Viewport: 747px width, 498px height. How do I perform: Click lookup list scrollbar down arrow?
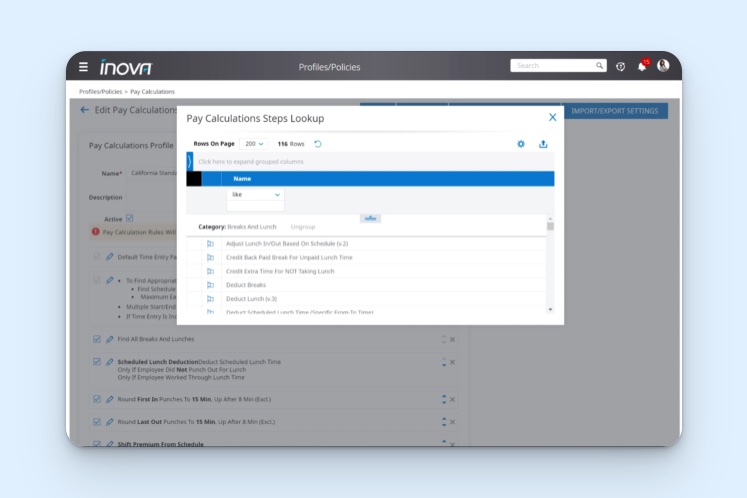(550, 310)
